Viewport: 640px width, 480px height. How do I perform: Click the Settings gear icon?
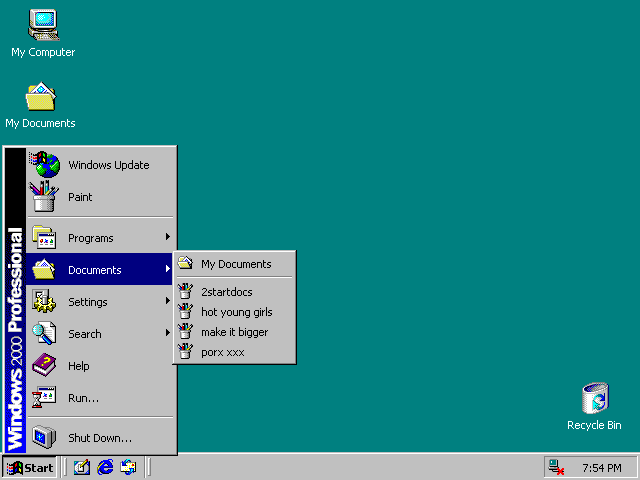coord(44,301)
